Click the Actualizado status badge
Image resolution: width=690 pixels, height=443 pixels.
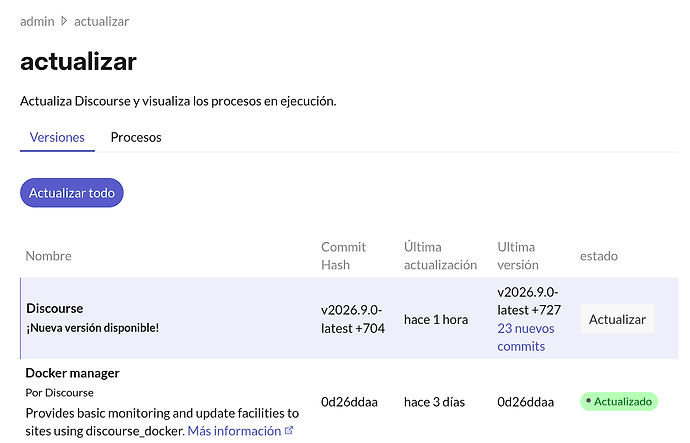coord(619,402)
